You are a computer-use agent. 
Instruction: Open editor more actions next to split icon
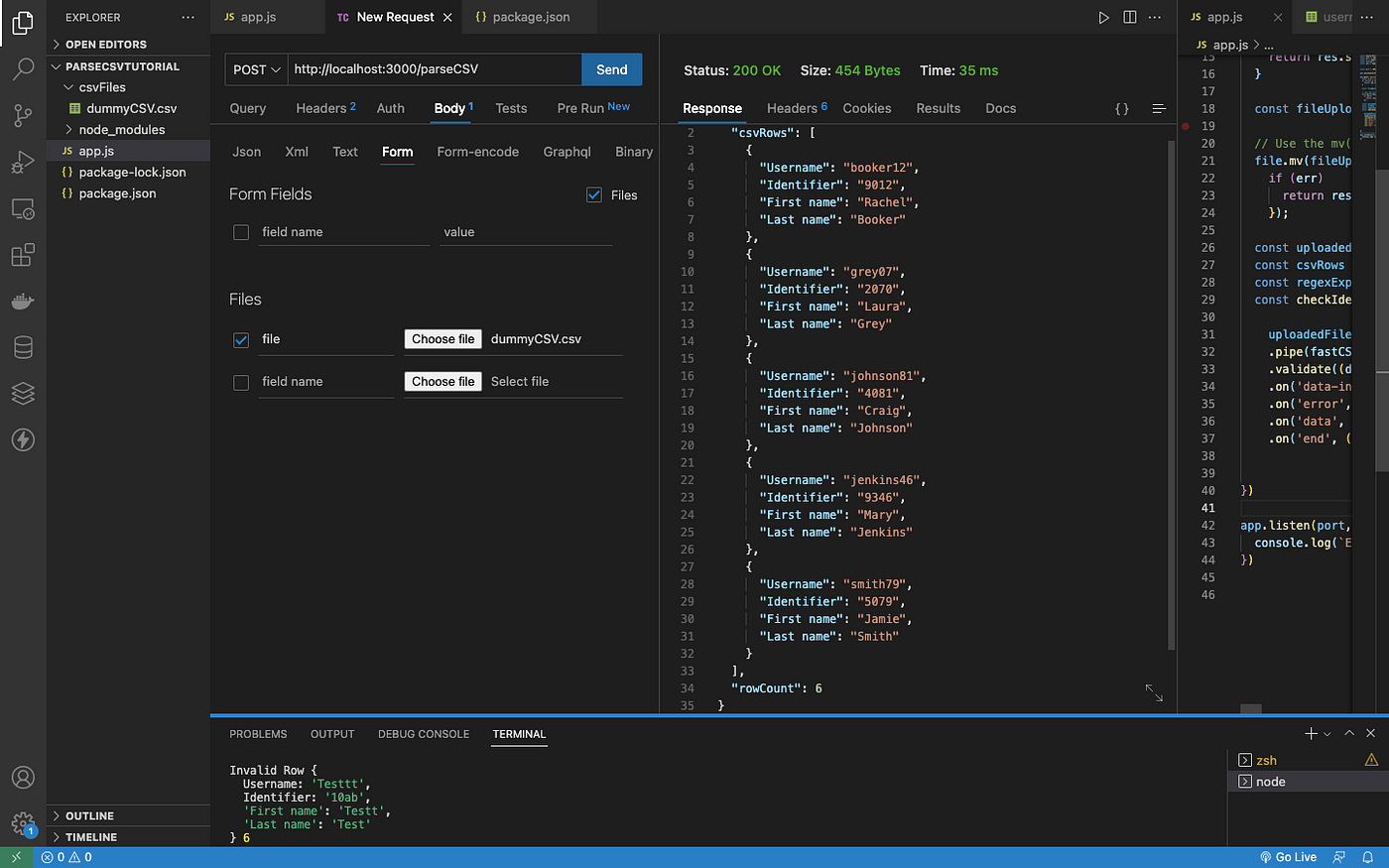click(1155, 18)
